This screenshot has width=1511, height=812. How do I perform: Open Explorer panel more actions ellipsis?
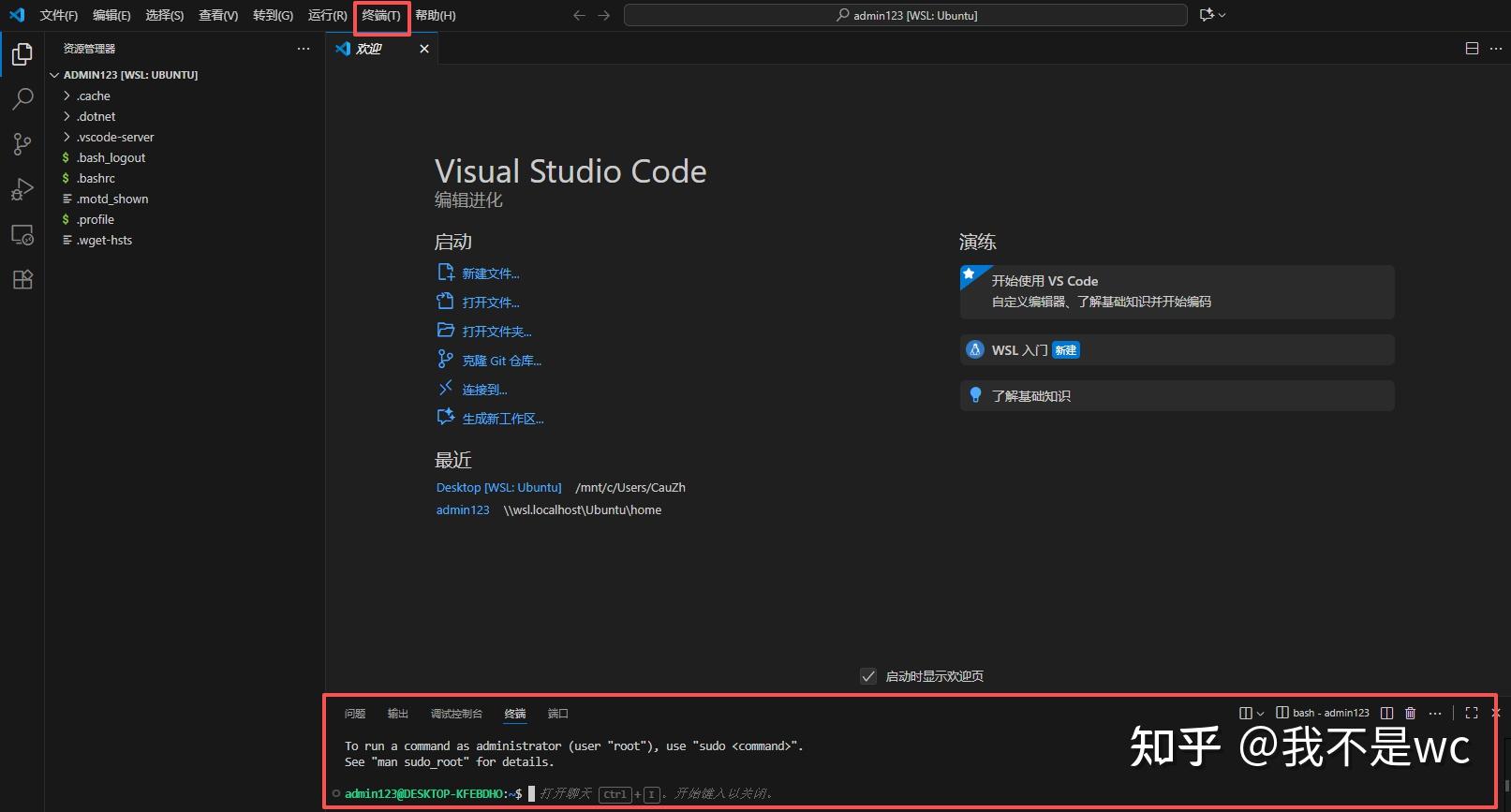tap(304, 49)
